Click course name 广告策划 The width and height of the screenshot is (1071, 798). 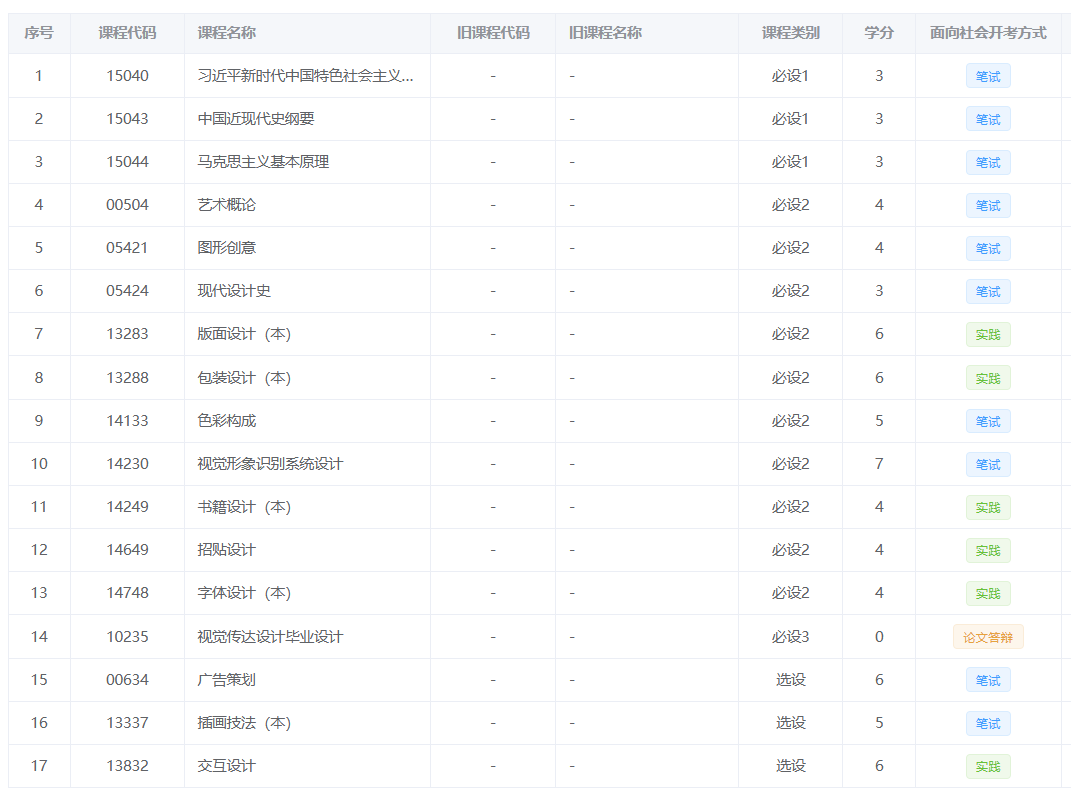tap(227, 680)
